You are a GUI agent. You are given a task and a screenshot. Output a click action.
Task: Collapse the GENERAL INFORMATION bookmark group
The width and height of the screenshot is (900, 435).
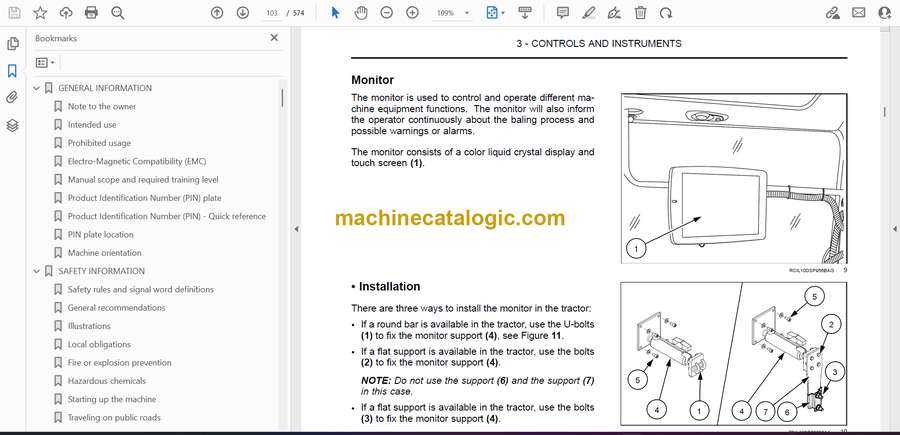(37, 88)
